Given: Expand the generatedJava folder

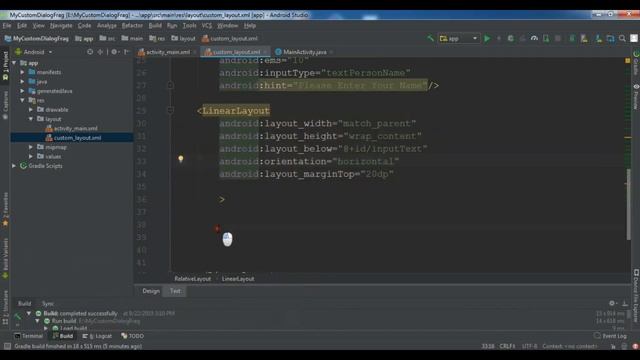Looking at the screenshot, I should 23,91.
